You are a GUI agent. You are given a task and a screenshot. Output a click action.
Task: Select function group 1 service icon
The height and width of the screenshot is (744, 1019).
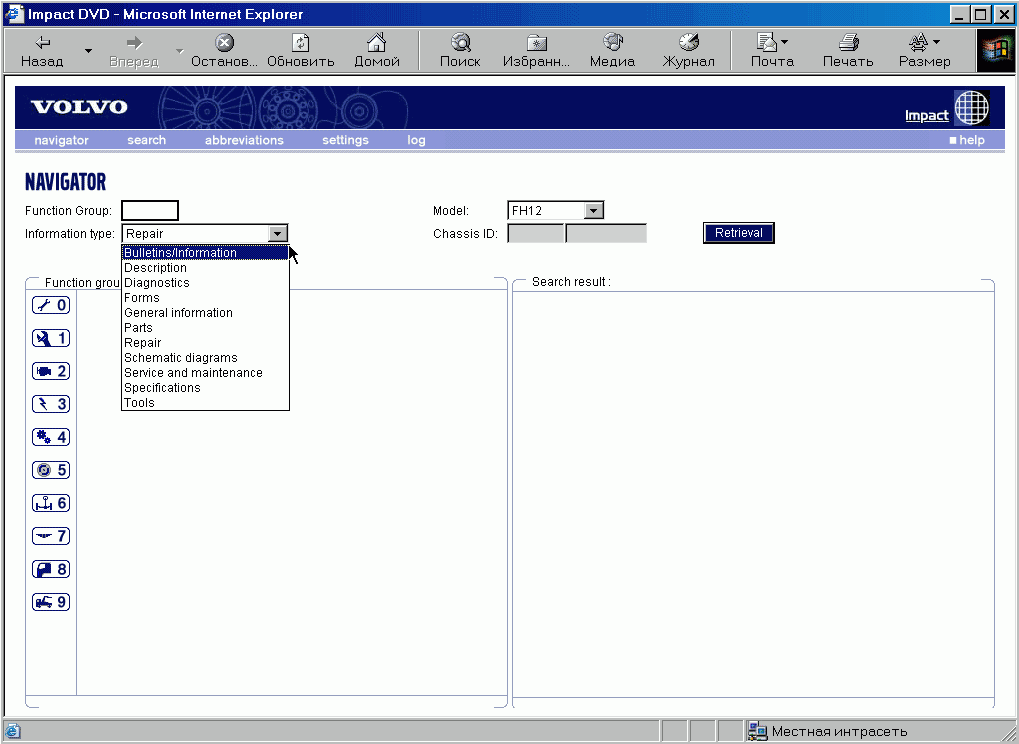click(x=51, y=338)
